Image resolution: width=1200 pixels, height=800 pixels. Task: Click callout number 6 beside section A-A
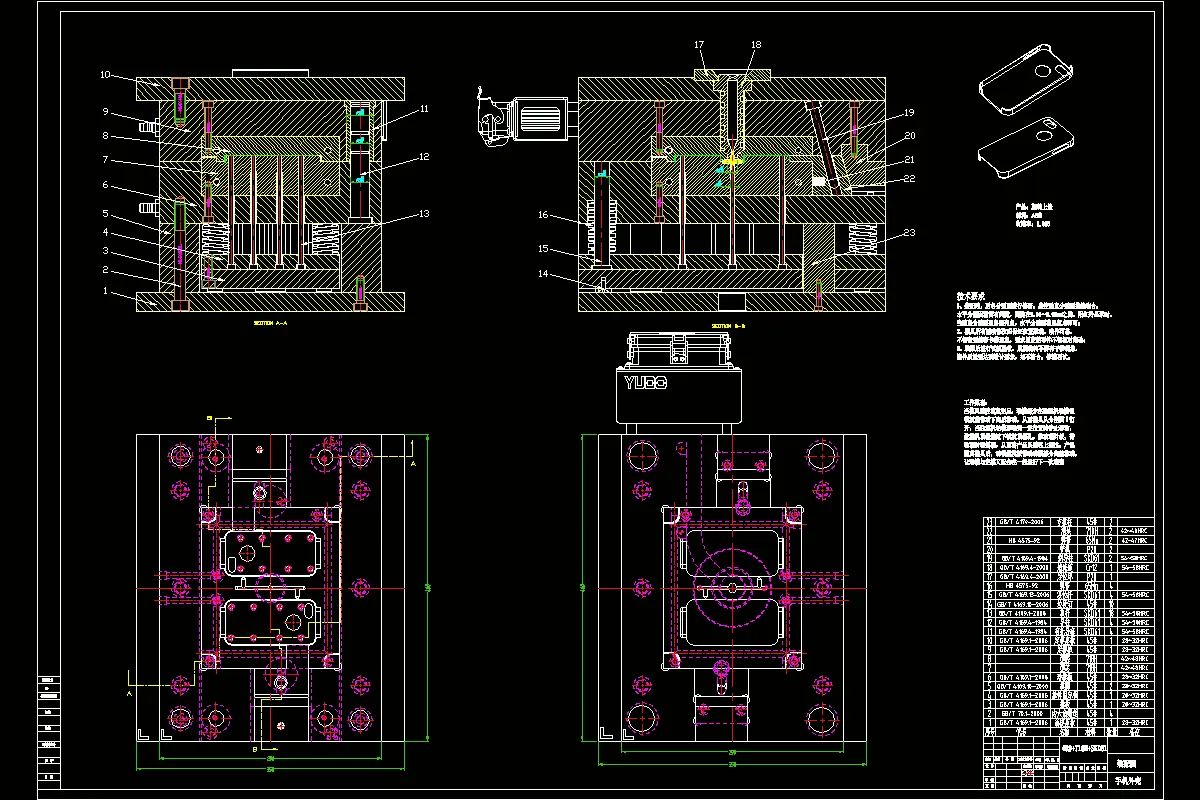coord(104,185)
